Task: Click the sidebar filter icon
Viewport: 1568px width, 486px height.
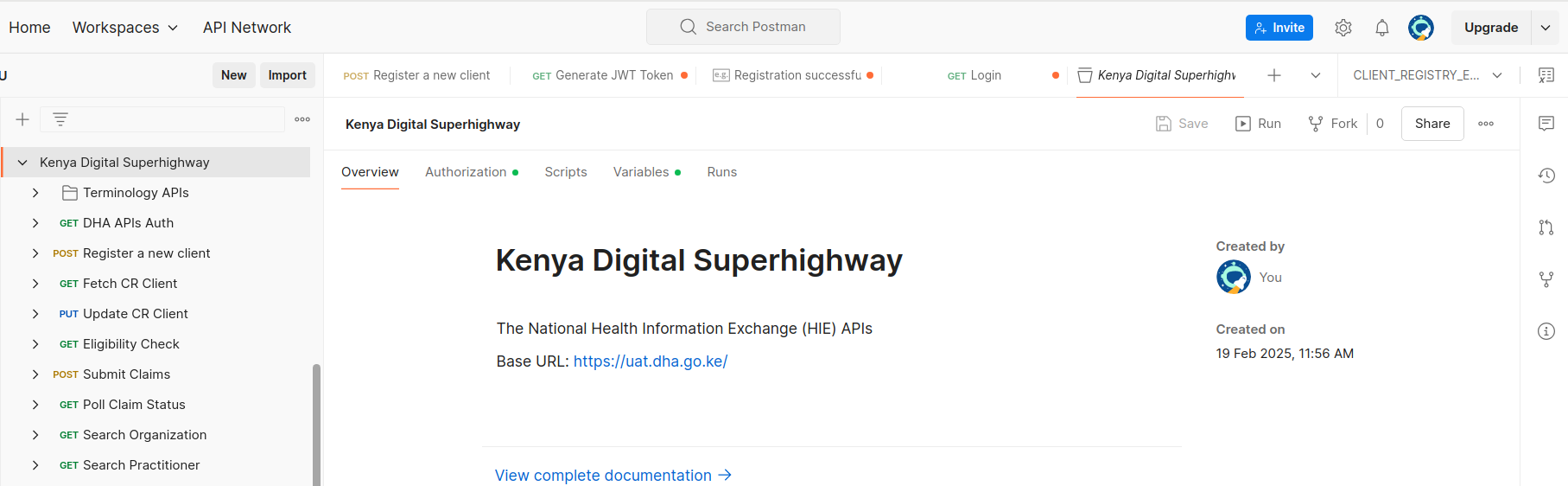Action: tap(60, 119)
